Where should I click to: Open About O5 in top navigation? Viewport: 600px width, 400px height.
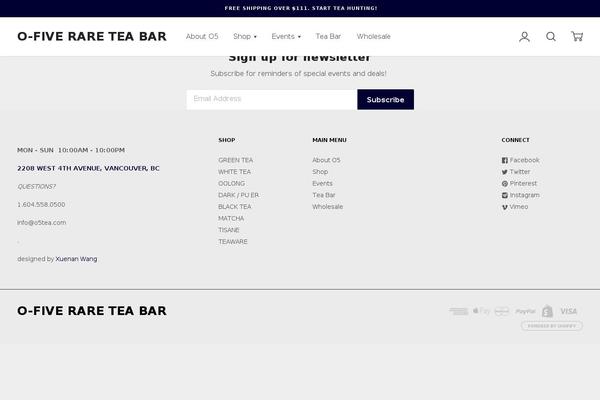click(x=202, y=36)
